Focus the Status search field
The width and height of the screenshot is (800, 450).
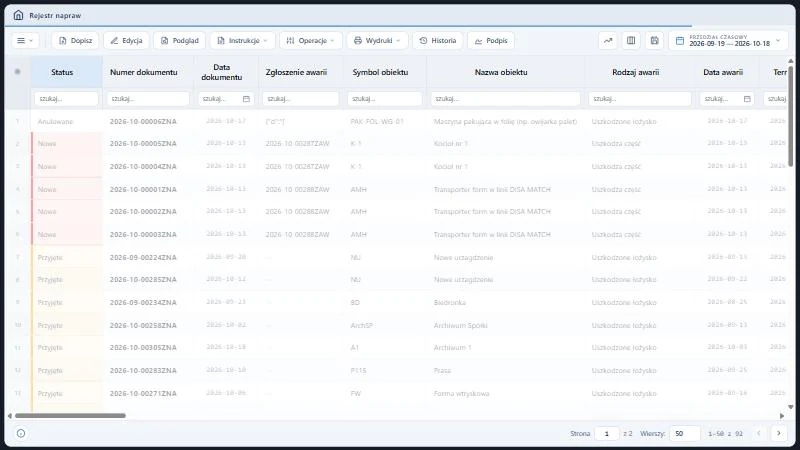[x=66, y=98]
